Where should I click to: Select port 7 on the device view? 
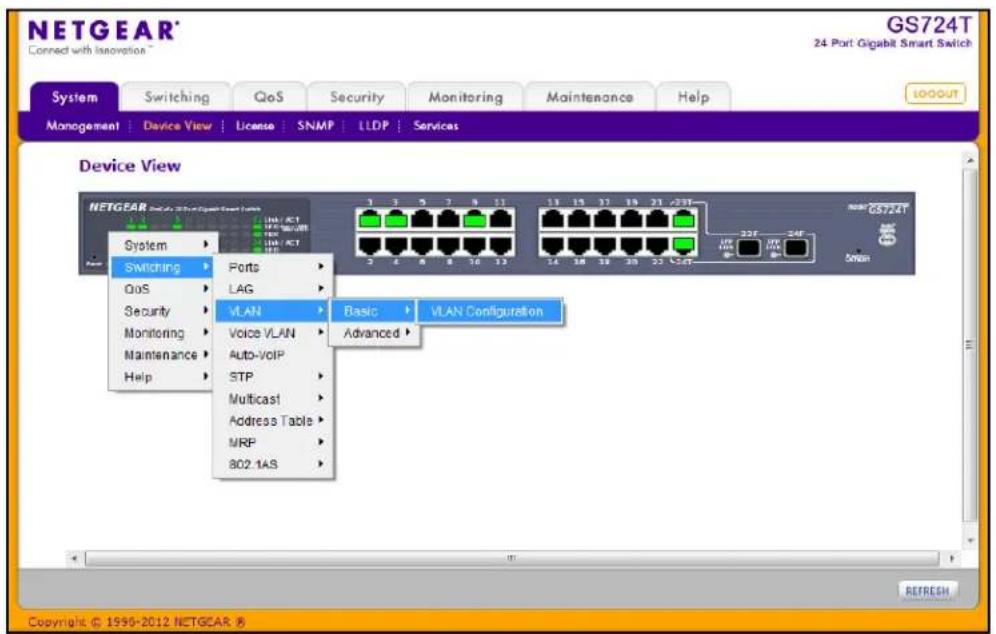click(448, 220)
